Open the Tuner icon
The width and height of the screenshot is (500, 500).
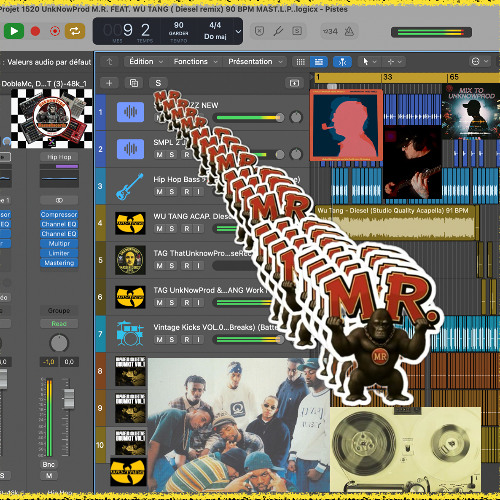278,31
